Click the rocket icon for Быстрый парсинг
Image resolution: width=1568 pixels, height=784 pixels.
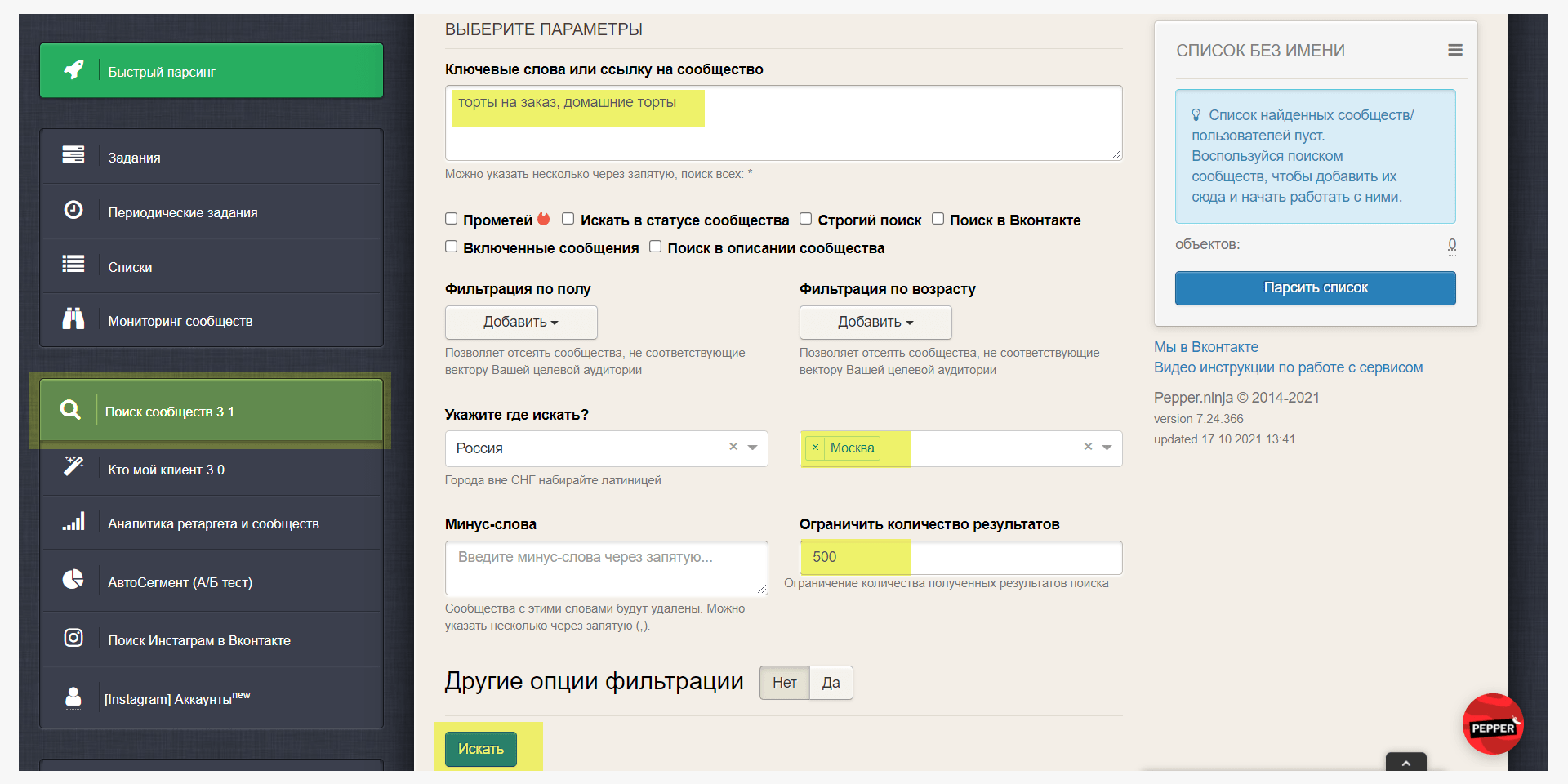pyautogui.click(x=73, y=70)
